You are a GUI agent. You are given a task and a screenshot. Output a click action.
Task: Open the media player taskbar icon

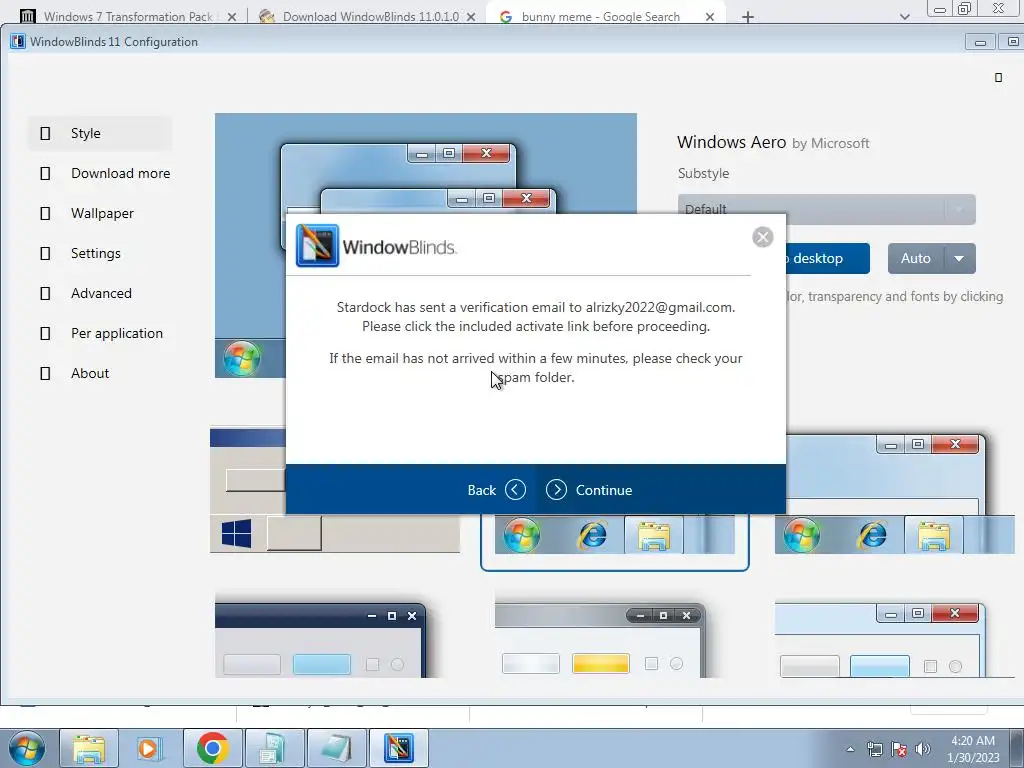click(150, 748)
